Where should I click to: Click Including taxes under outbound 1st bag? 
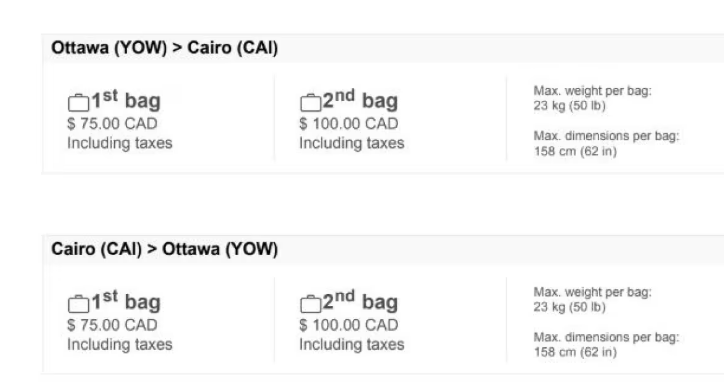120,144
